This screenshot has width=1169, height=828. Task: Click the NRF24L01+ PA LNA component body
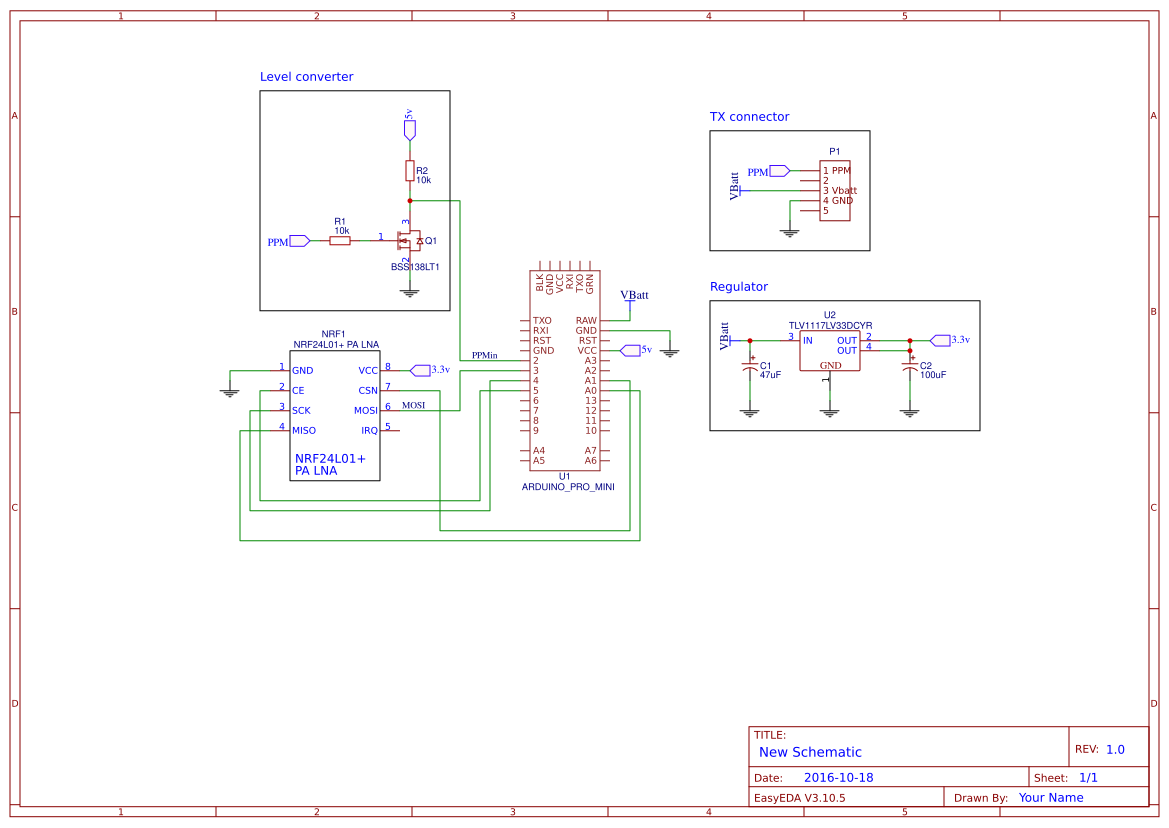point(335,415)
